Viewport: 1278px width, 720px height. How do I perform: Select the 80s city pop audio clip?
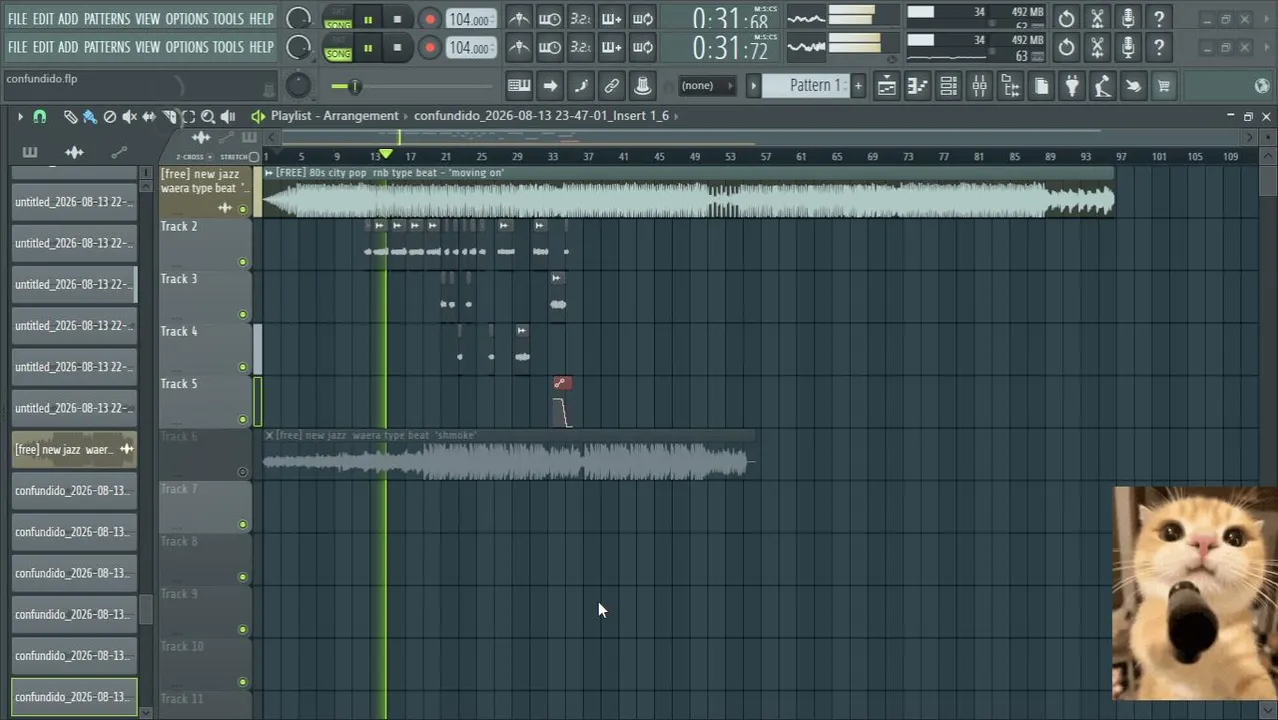coord(688,193)
